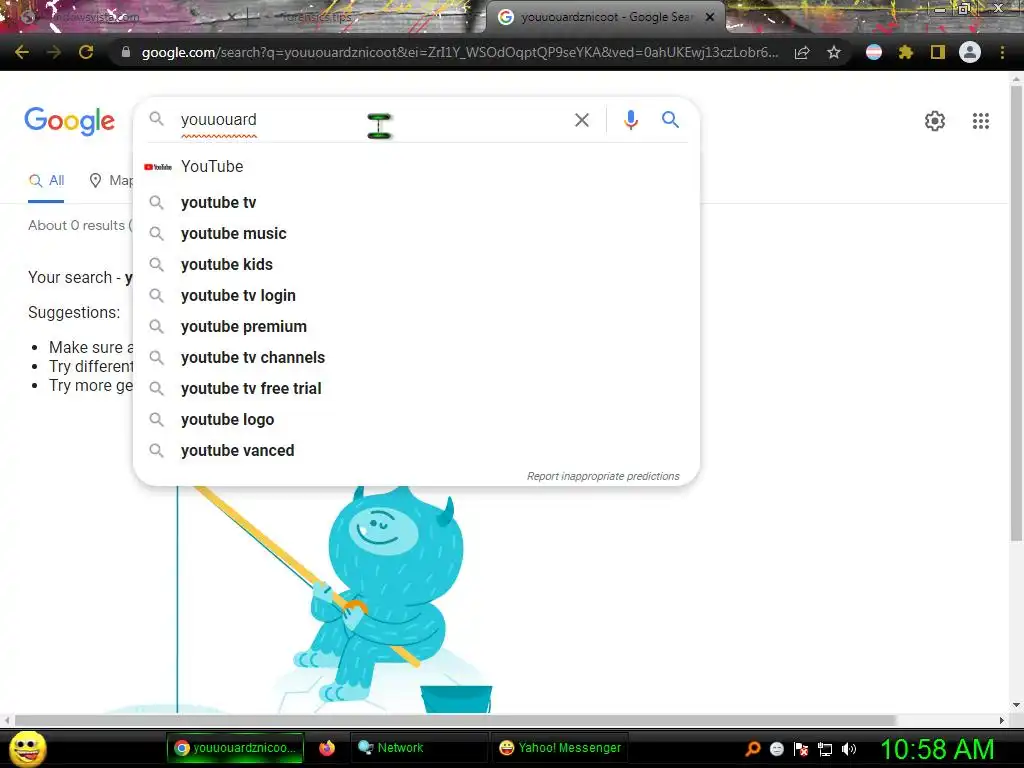
Task: Click the horizontal scrollbar
Action: click(x=455, y=720)
